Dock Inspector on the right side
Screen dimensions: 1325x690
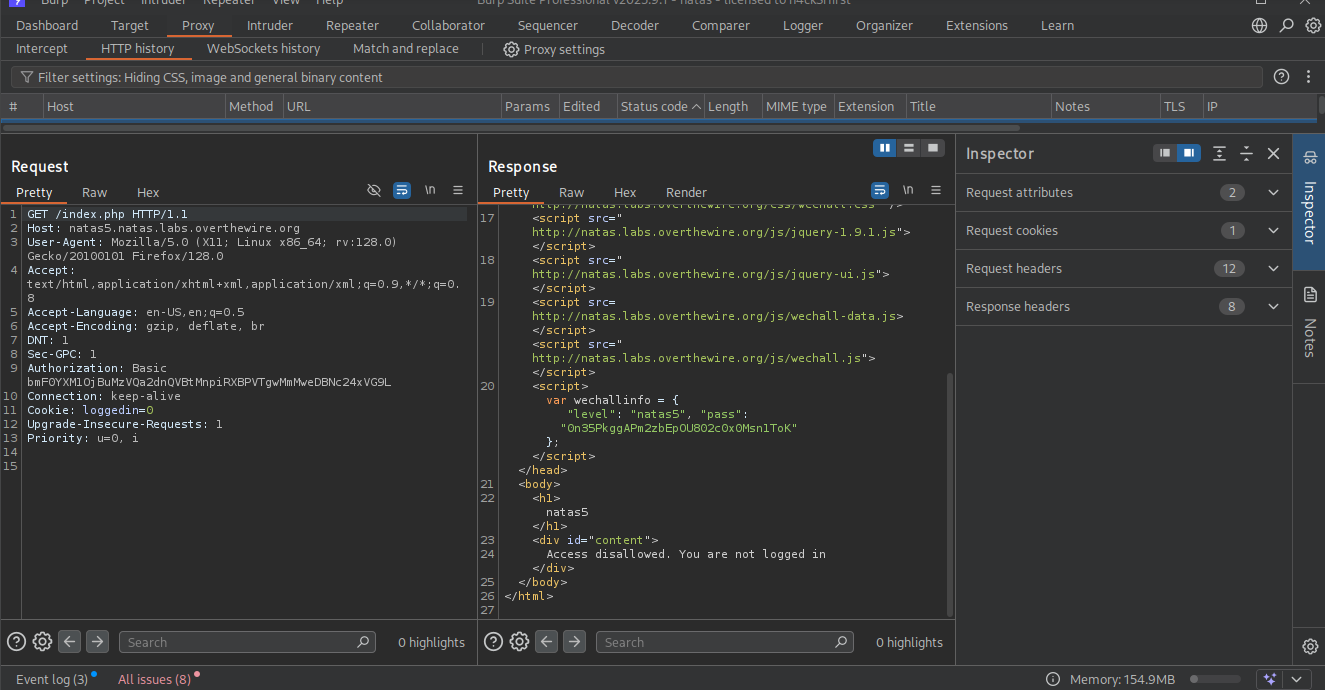tap(1188, 153)
